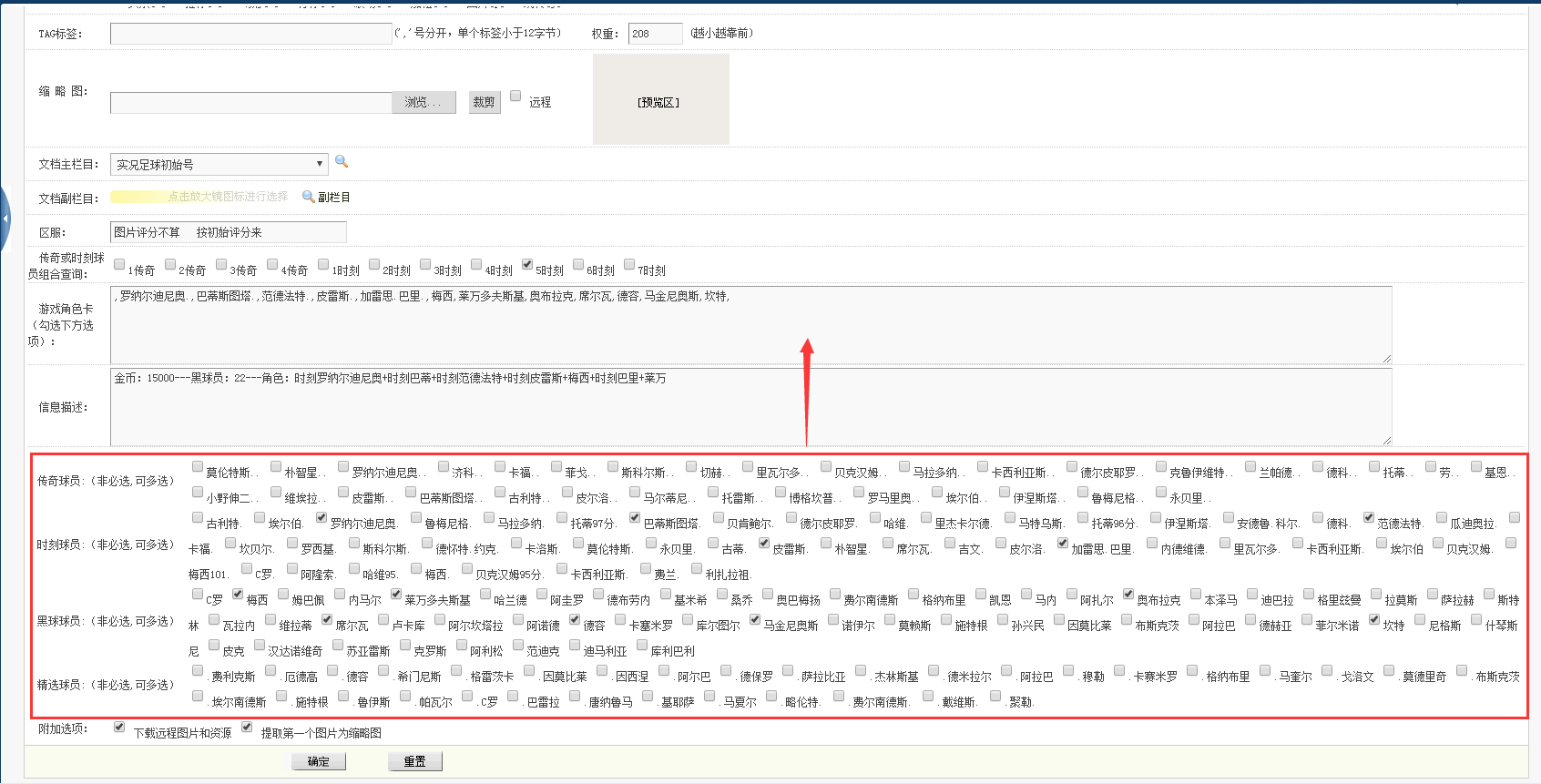Select featured player 费利克斯
The width and height of the screenshot is (1541, 784).
pyautogui.click(x=198, y=670)
